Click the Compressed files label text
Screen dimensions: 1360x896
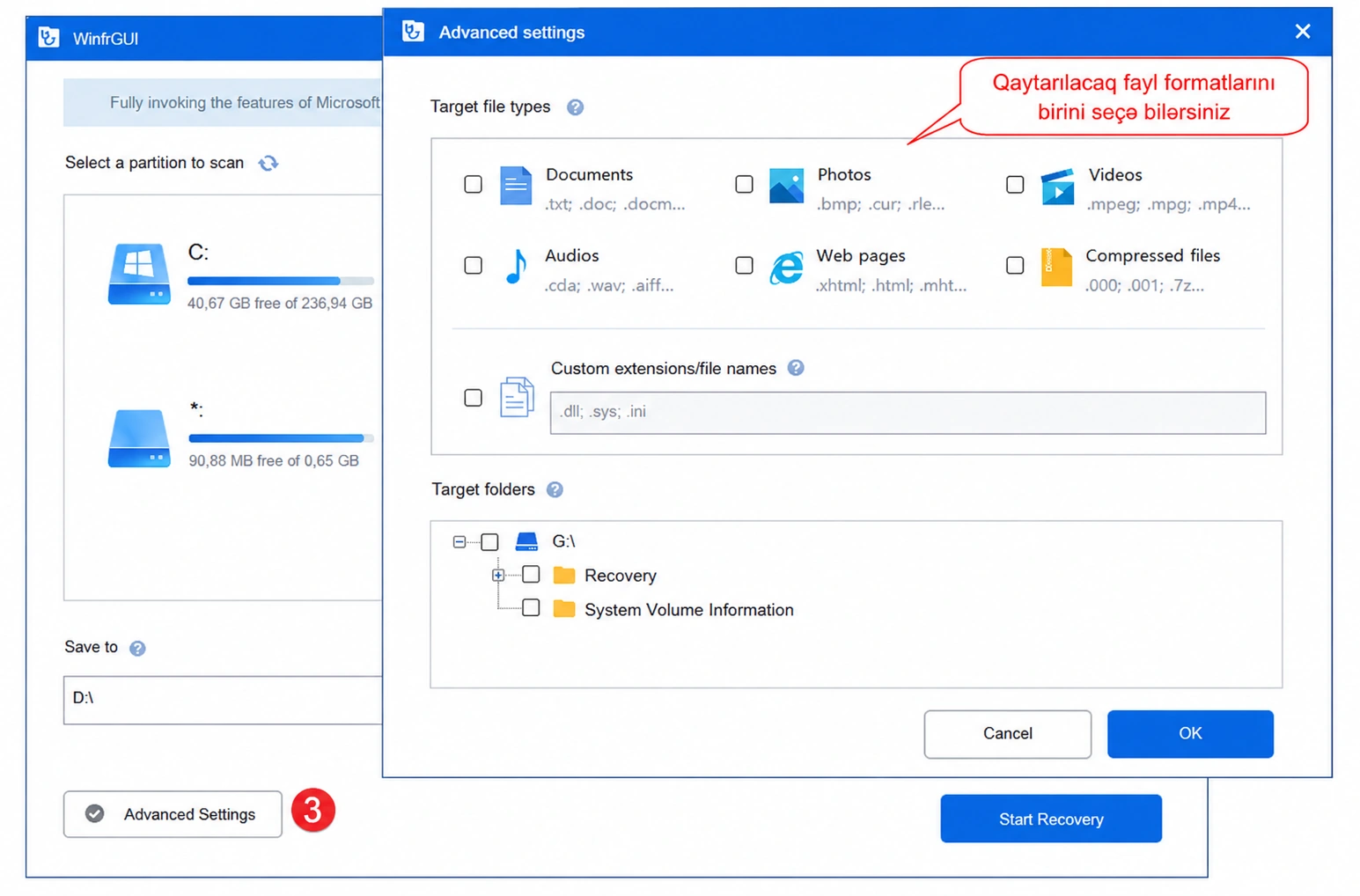[x=1152, y=255]
